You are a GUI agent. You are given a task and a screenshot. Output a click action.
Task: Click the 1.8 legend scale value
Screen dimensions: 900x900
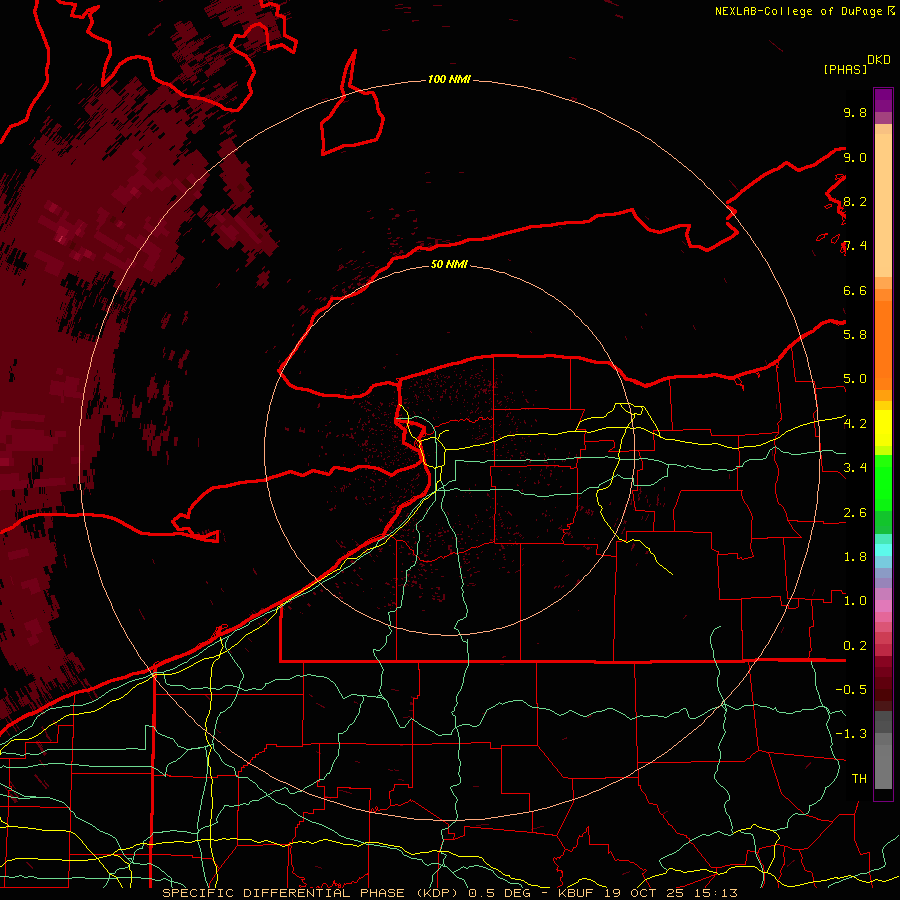(855, 557)
